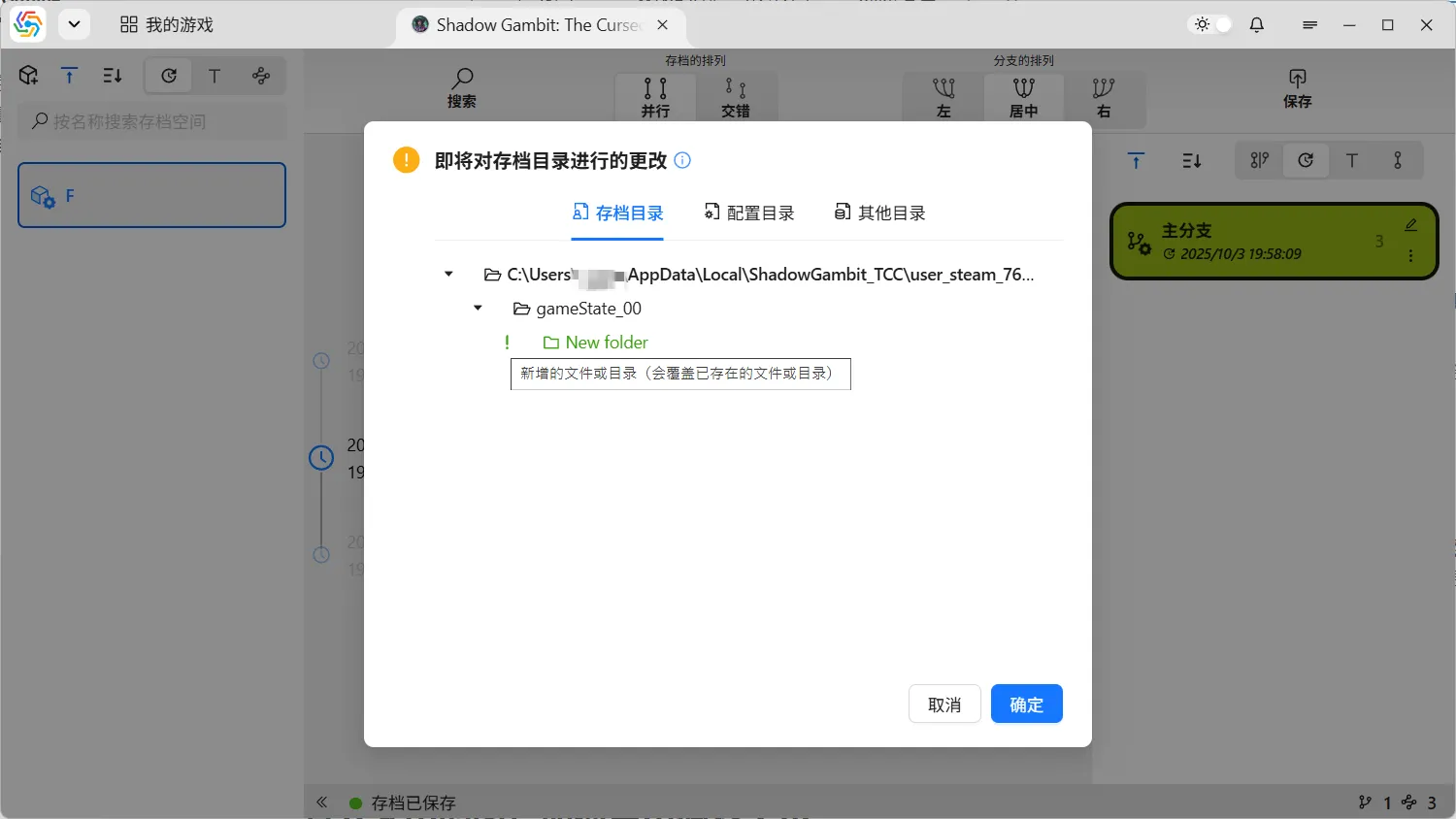The image size is (1456, 819).
Task: Select 居中 branch arrangement option
Action: (x=1023, y=97)
